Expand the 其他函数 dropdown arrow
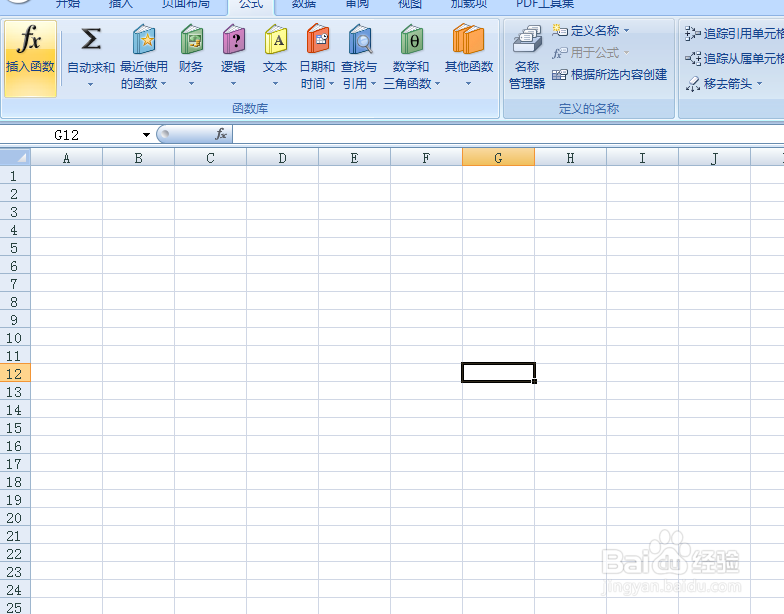The width and height of the screenshot is (784, 614). [468, 84]
